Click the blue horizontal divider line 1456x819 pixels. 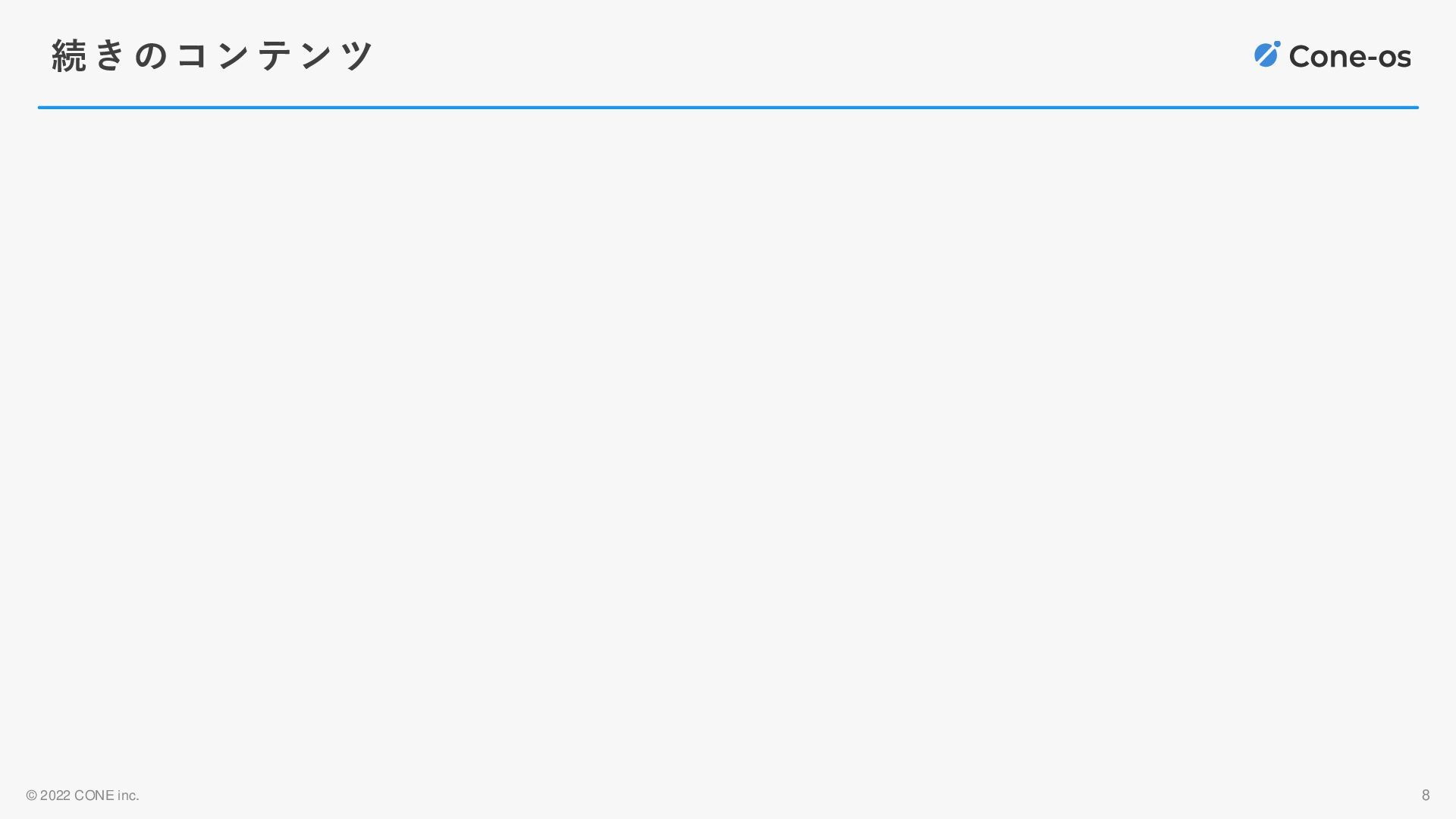coord(728,108)
